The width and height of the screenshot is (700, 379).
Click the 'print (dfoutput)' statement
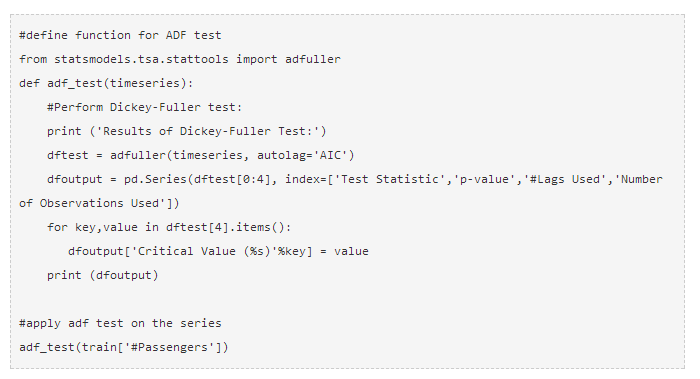[103, 275]
